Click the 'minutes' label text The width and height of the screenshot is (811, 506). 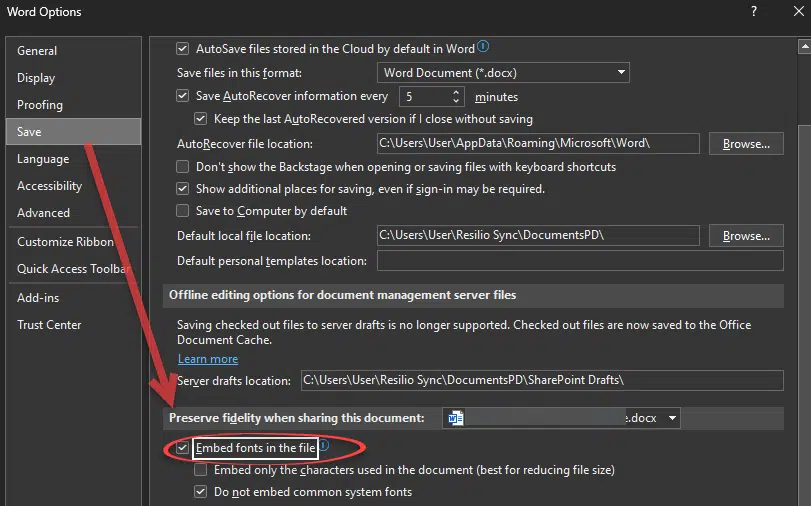[496, 97]
